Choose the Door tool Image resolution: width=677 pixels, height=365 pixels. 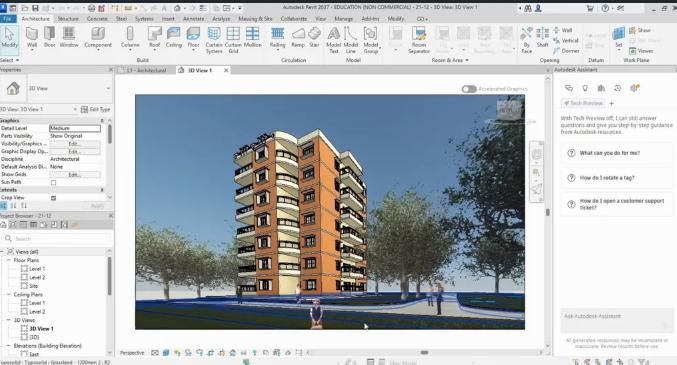(50, 37)
